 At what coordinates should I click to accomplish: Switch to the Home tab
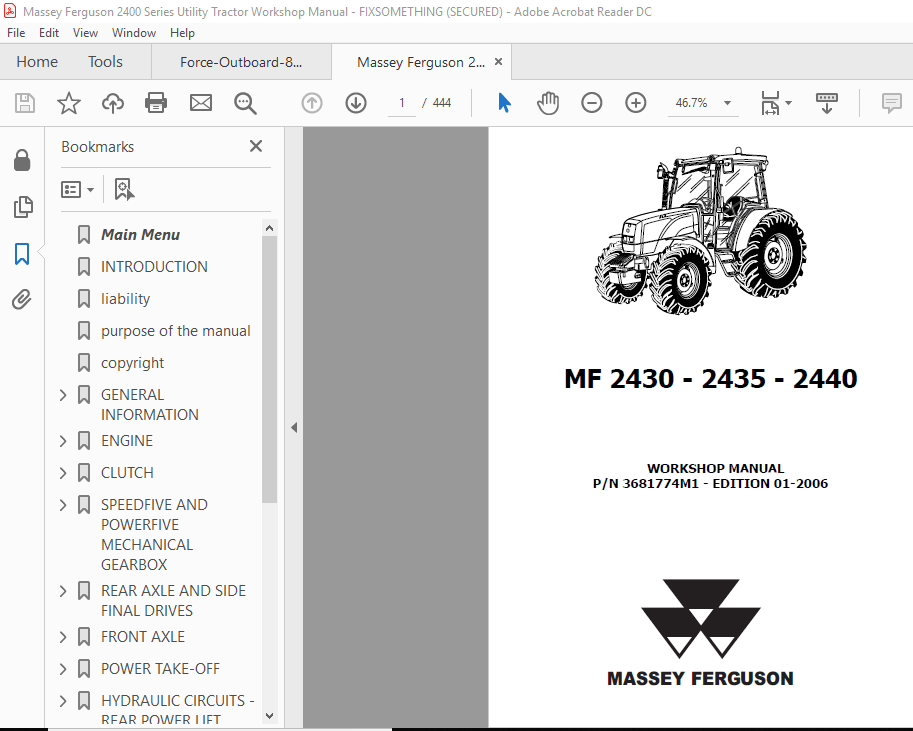click(x=37, y=62)
